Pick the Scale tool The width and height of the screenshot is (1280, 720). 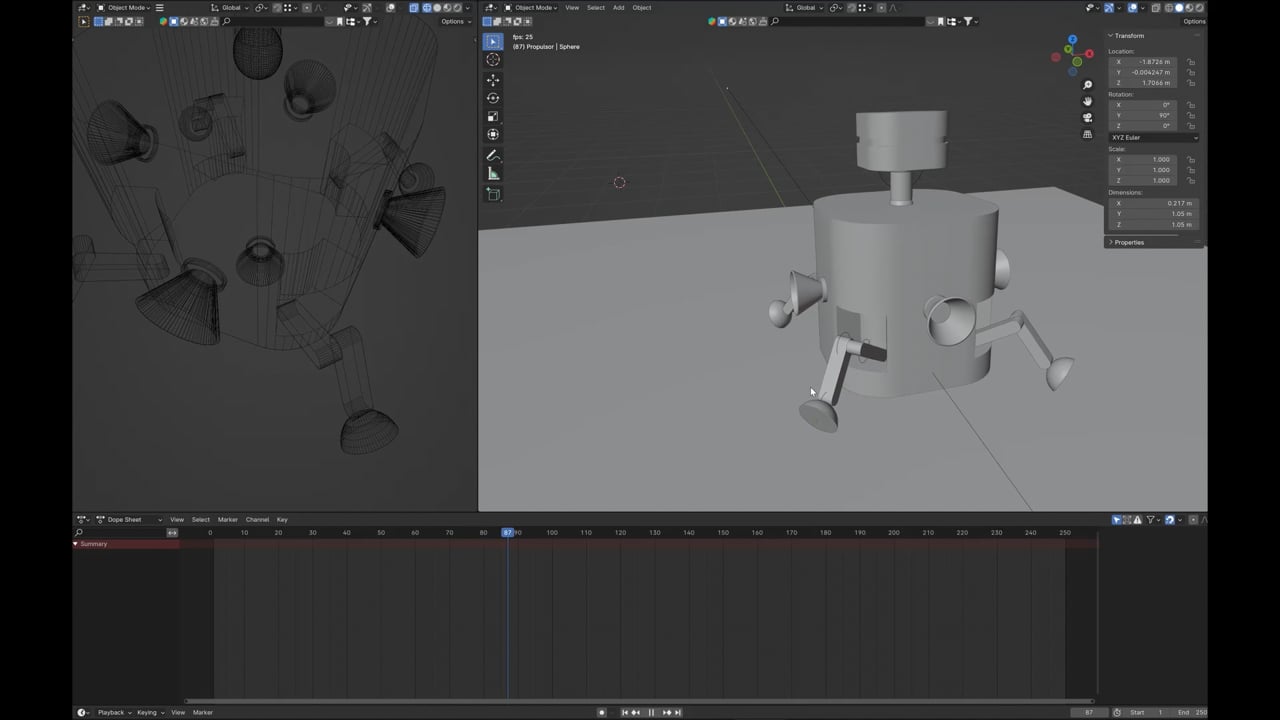pos(493,116)
